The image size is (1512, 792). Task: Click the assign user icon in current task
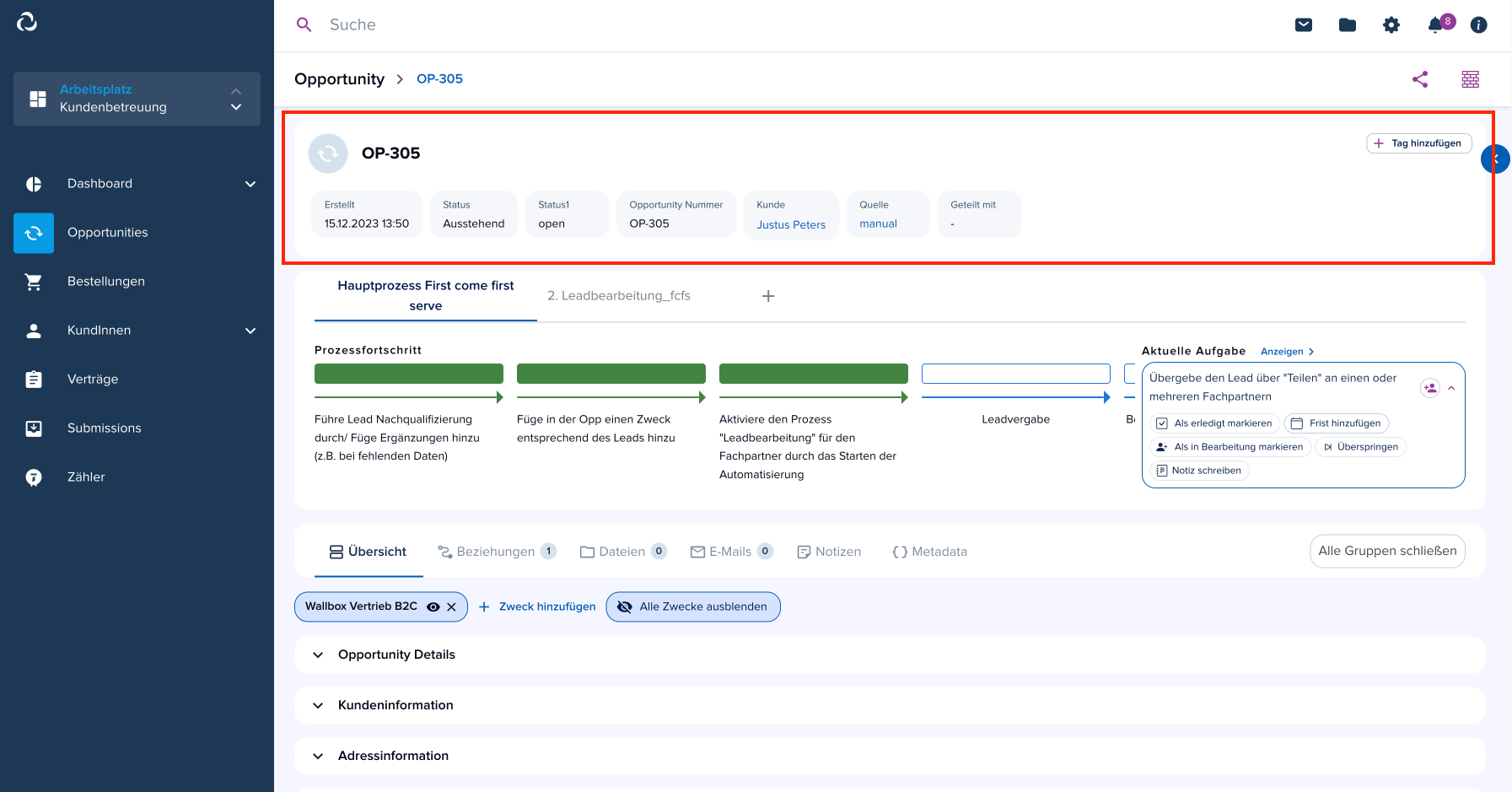pyautogui.click(x=1430, y=388)
